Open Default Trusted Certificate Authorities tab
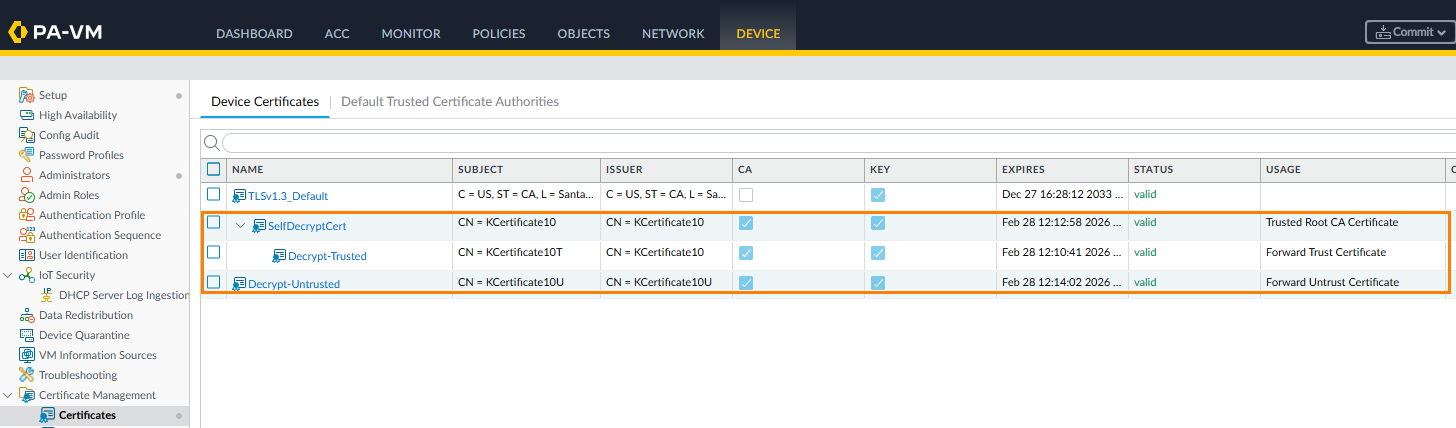The image size is (1456, 428). point(450,101)
